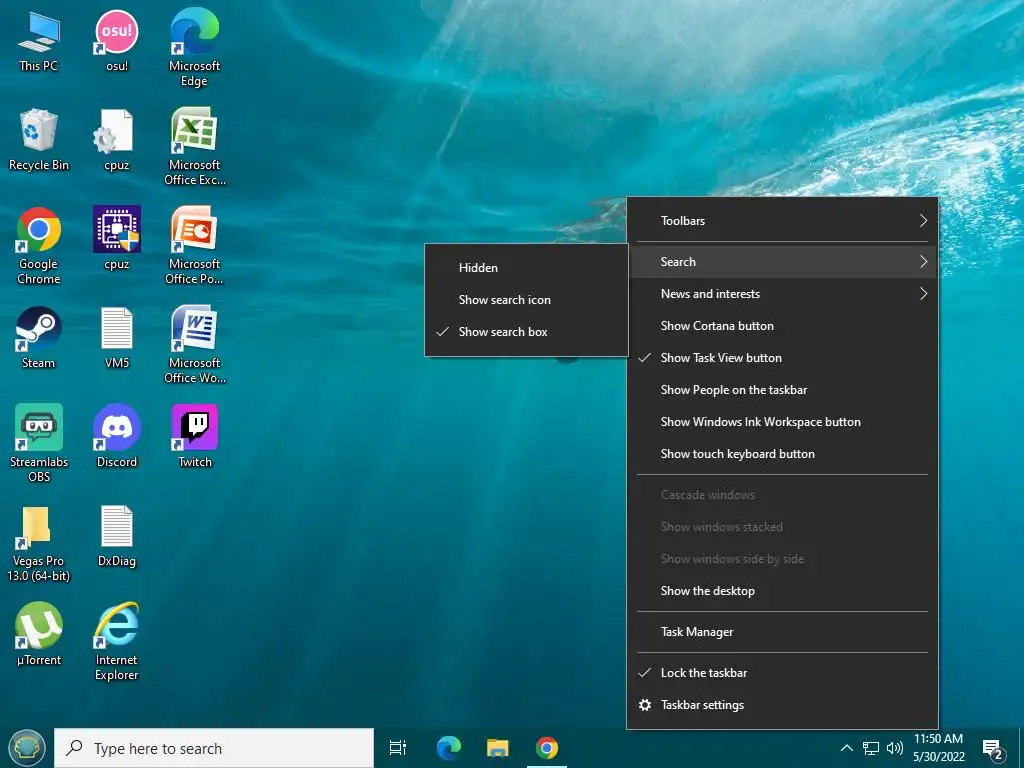Click the Type here to search box
The height and width of the screenshot is (768, 1024).
(214, 748)
